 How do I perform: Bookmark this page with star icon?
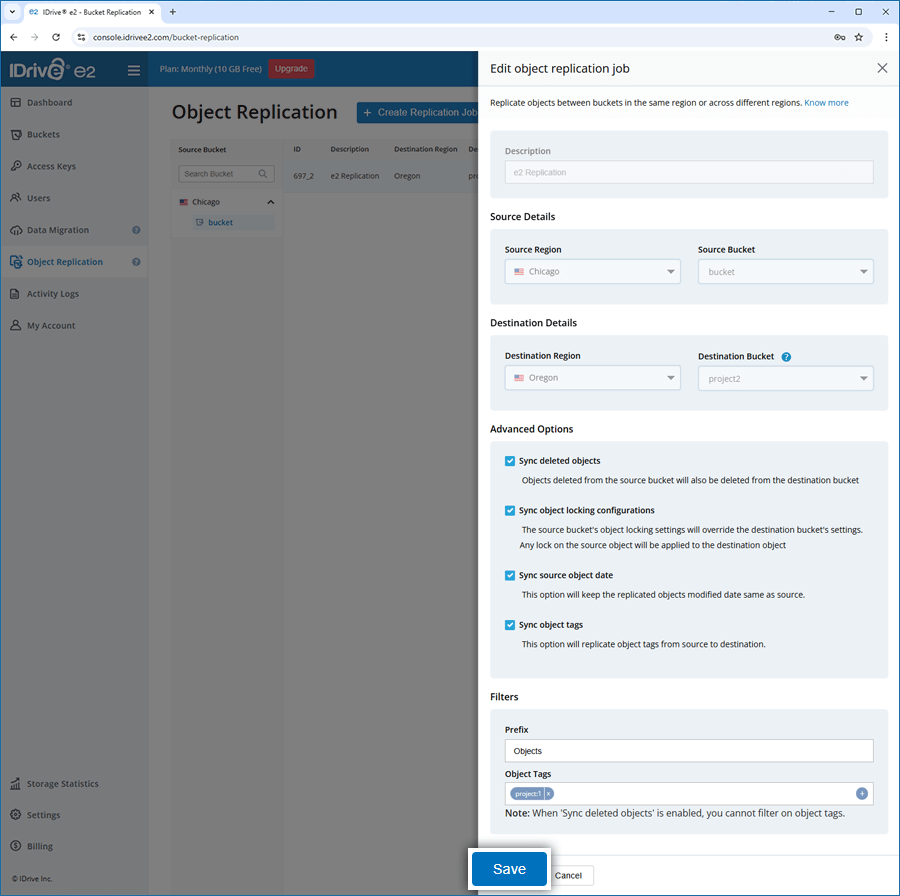[859, 37]
